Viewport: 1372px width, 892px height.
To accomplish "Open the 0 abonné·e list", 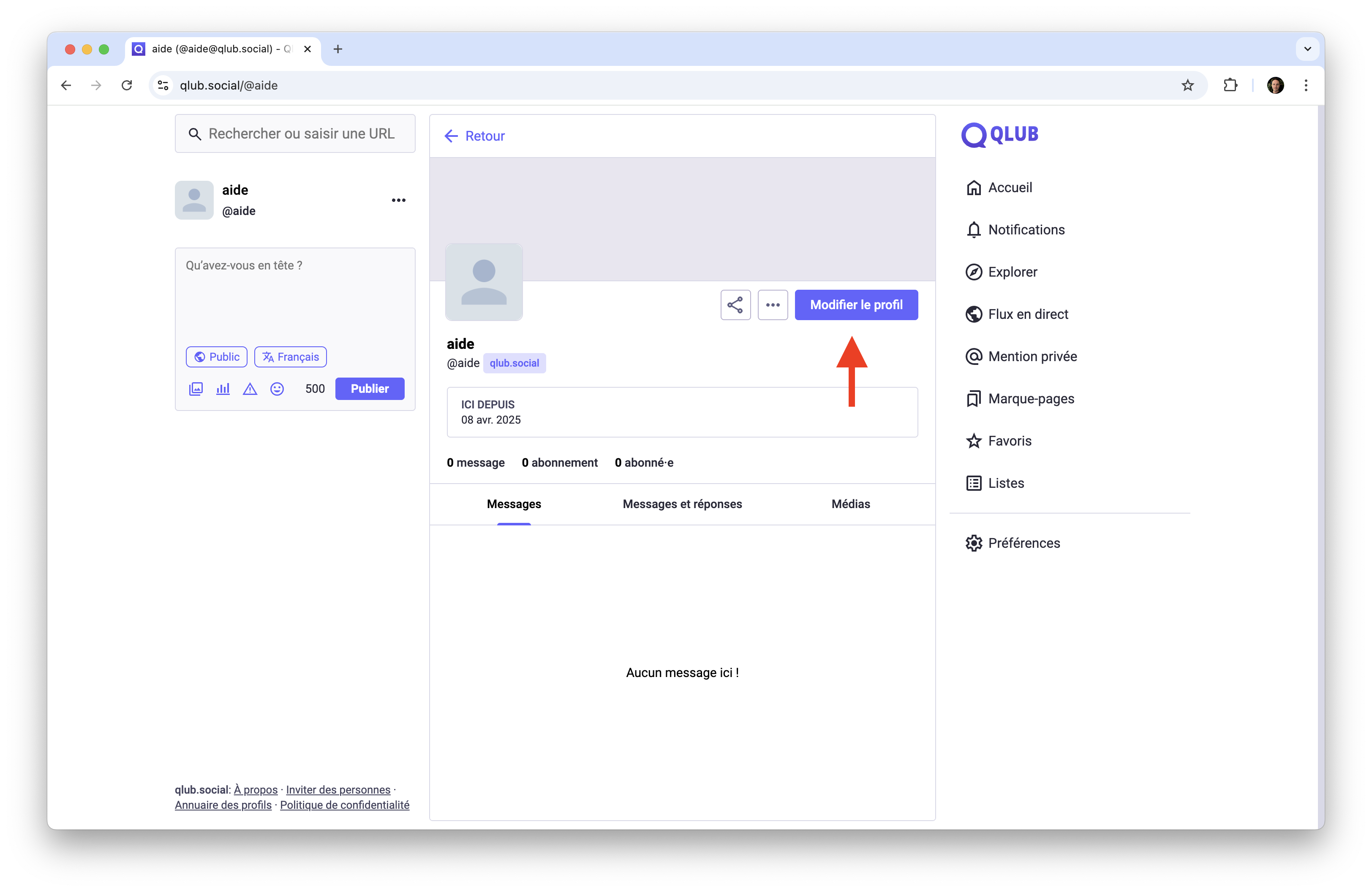I will click(644, 463).
